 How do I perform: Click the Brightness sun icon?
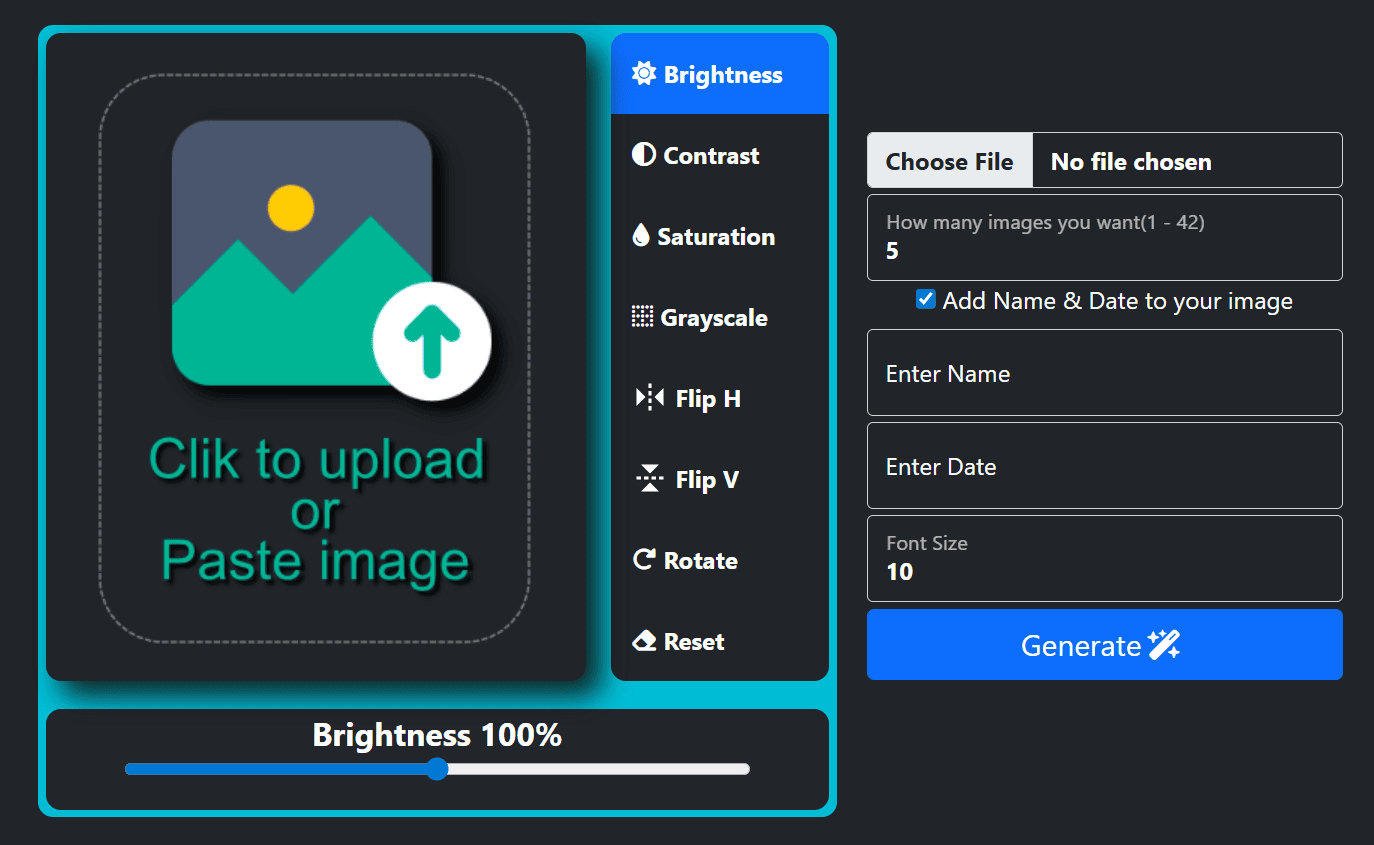(x=644, y=73)
